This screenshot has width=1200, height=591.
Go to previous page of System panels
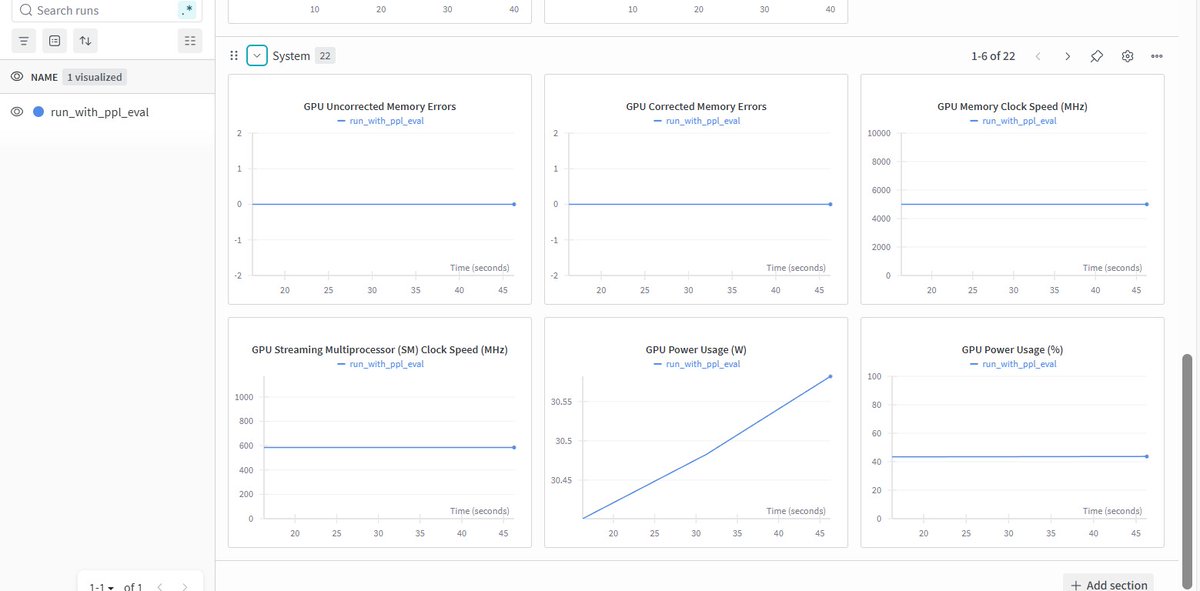click(x=1038, y=56)
